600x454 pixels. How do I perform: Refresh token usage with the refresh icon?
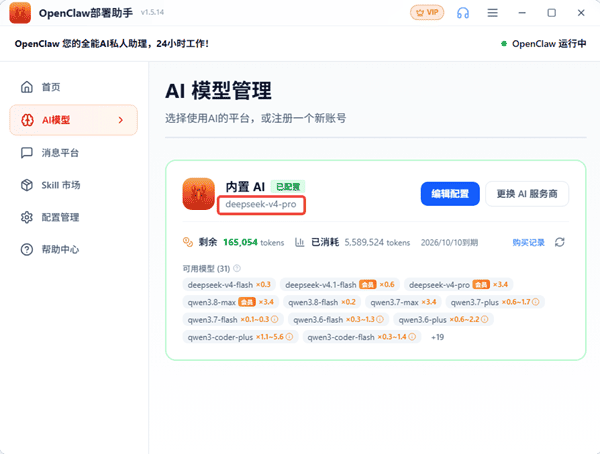point(559,242)
